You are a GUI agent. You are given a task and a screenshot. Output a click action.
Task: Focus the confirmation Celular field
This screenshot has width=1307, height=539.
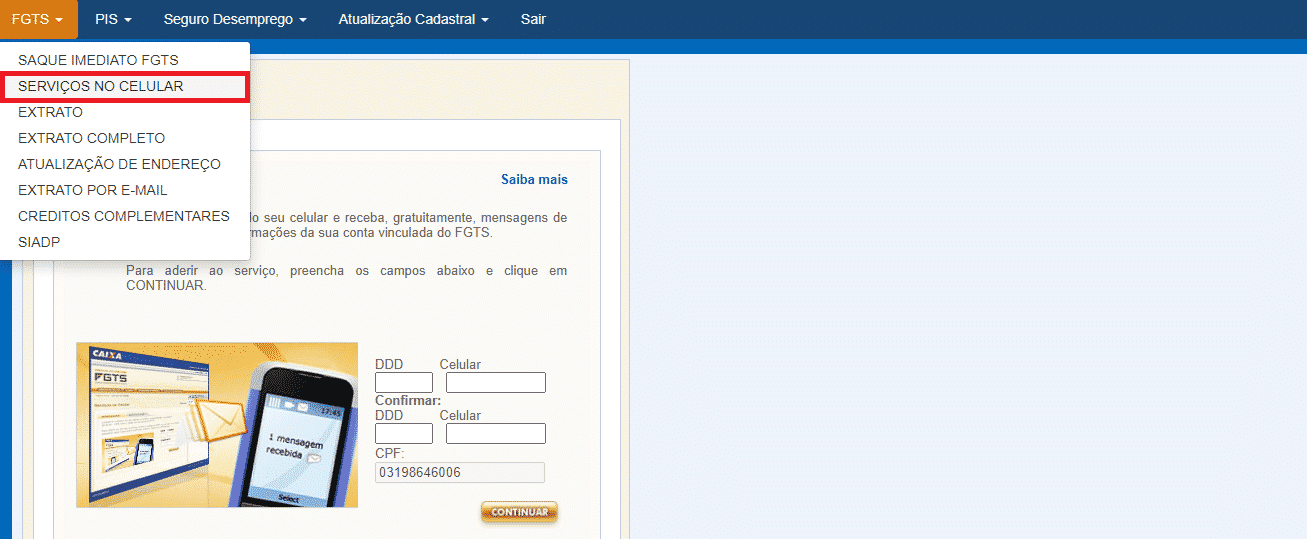tap(496, 433)
